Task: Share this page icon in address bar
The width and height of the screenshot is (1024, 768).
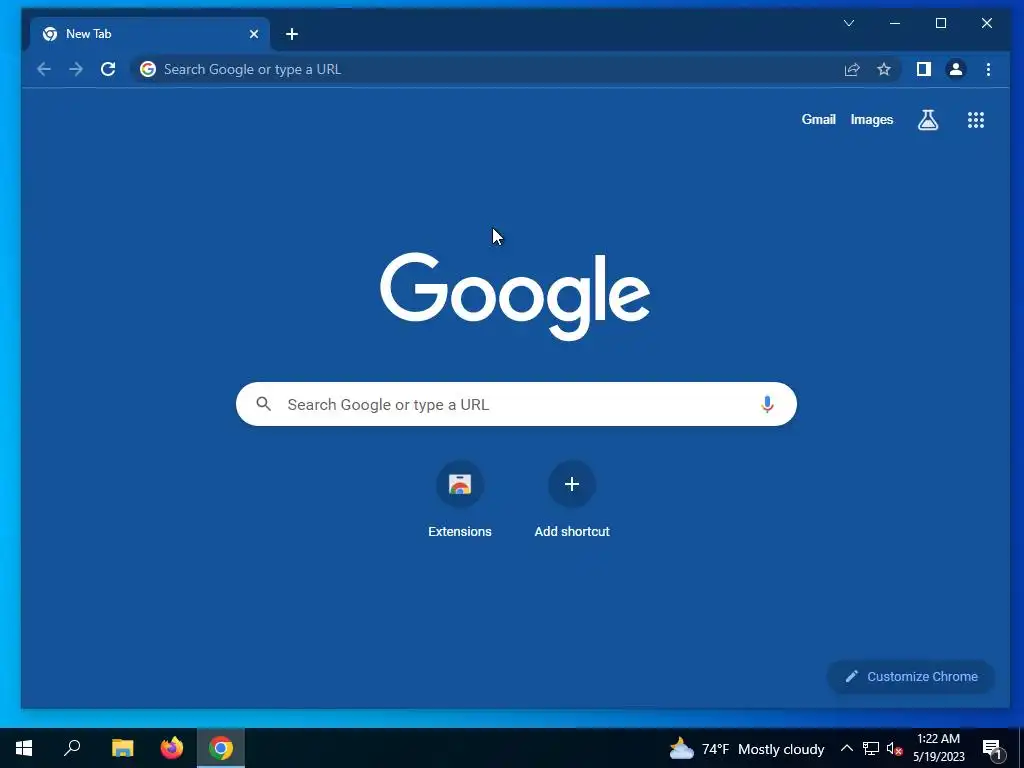Action: pyautogui.click(x=852, y=69)
